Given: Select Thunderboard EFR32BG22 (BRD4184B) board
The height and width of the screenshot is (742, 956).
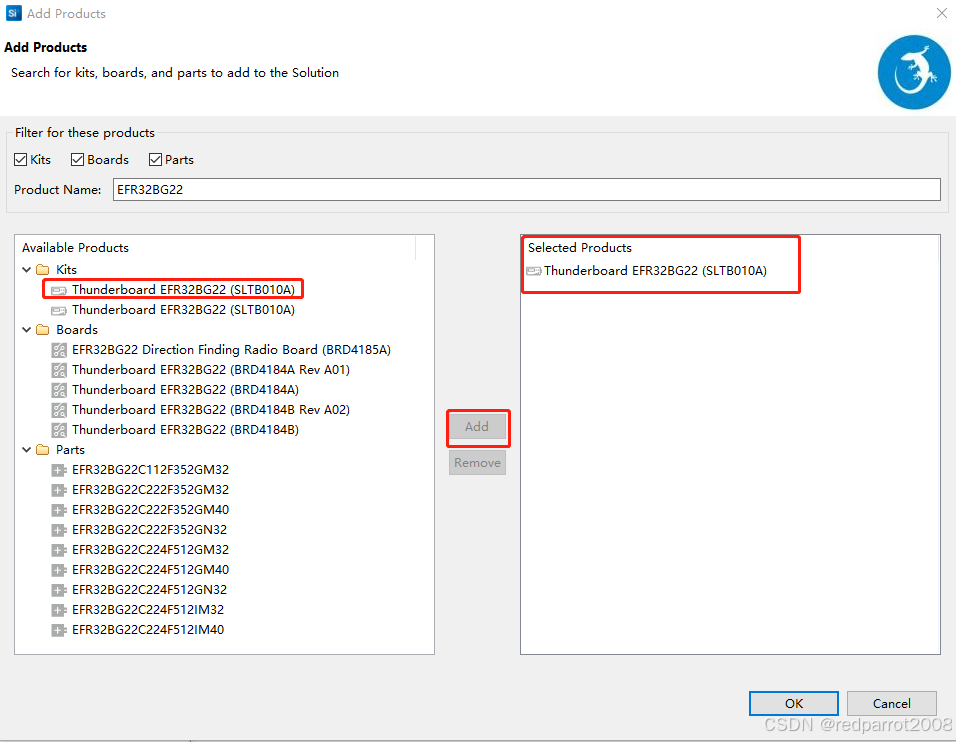Looking at the screenshot, I should click(x=185, y=430).
